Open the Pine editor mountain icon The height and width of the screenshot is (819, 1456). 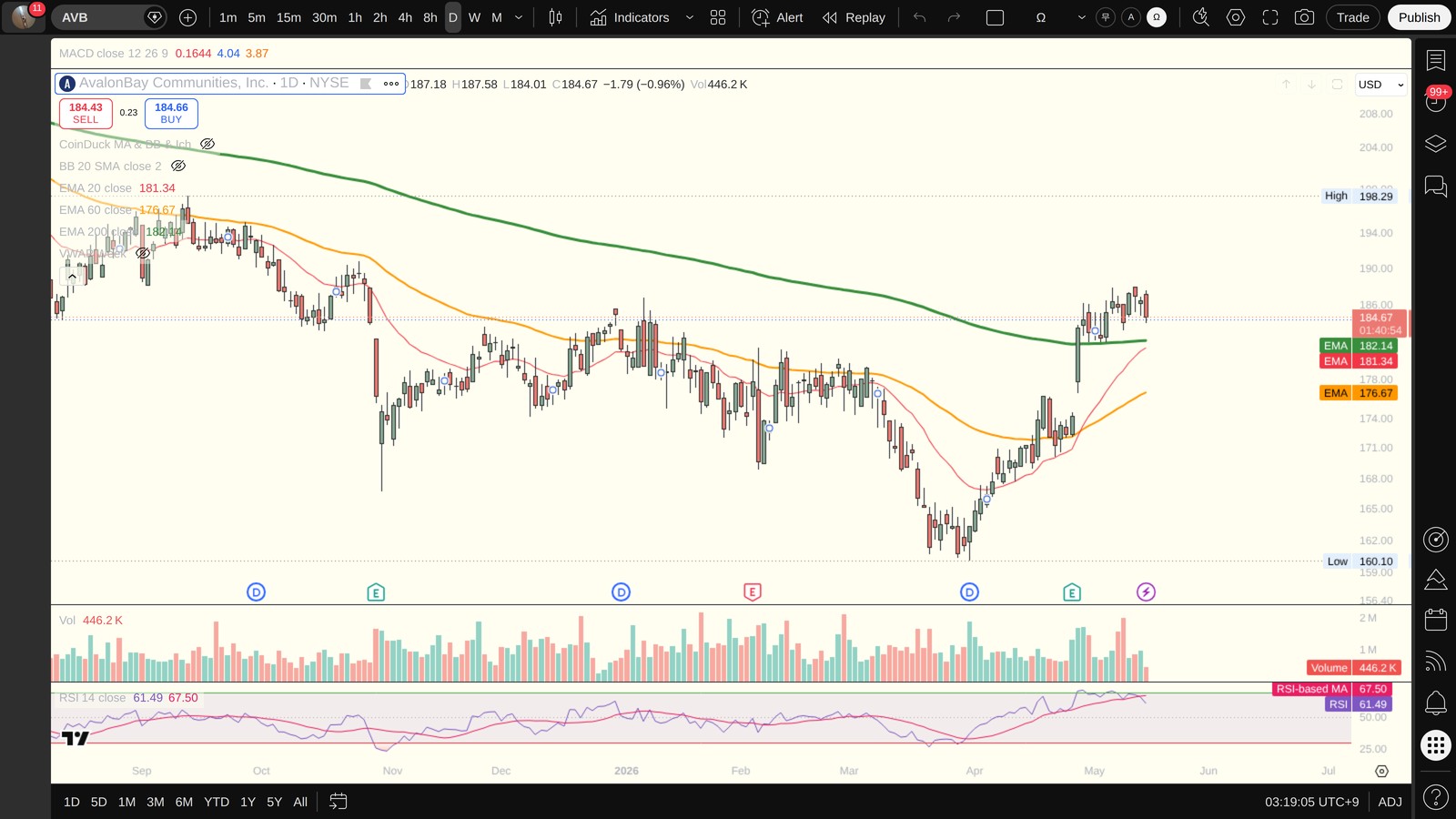tap(1436, 580)
